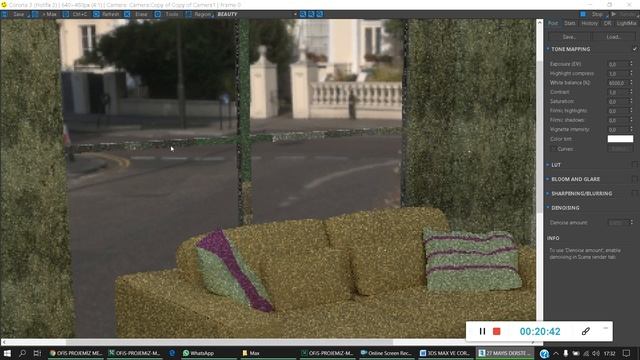
Task: Click the Curves Editor button
Action: point(620,149)
